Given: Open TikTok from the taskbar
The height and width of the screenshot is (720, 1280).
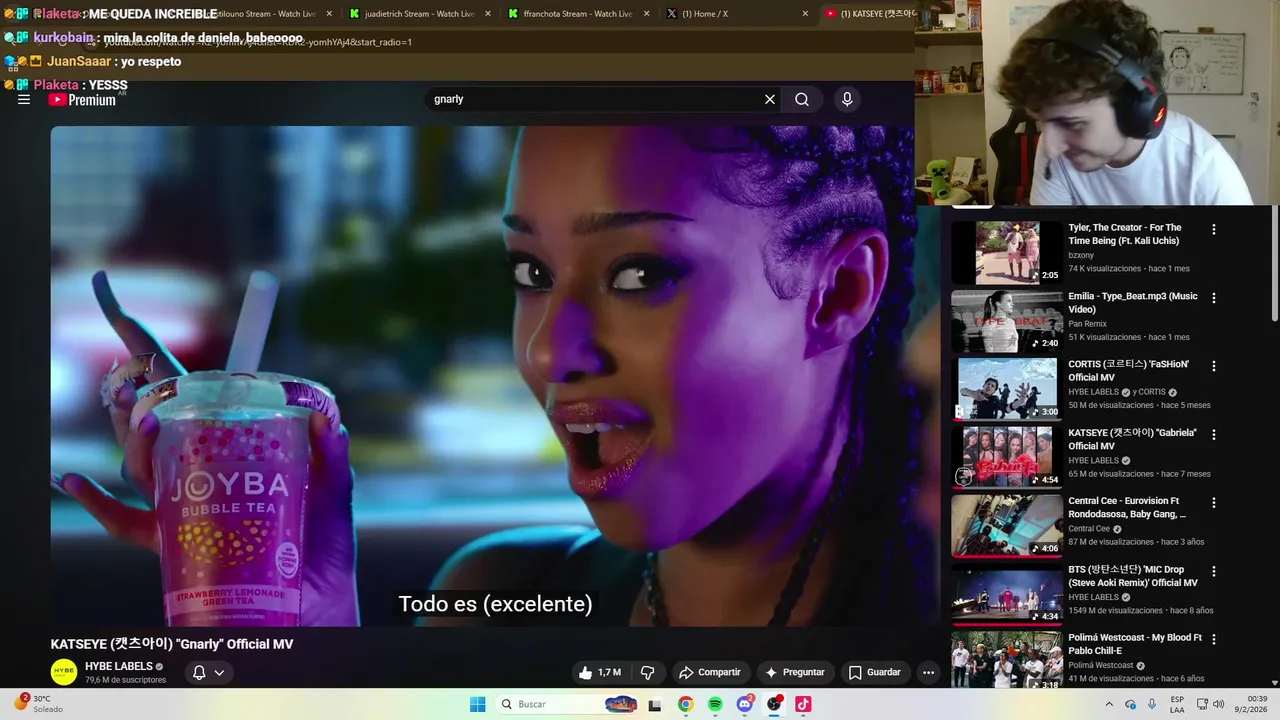Looking at the screenshot, I should coord(803,704).
